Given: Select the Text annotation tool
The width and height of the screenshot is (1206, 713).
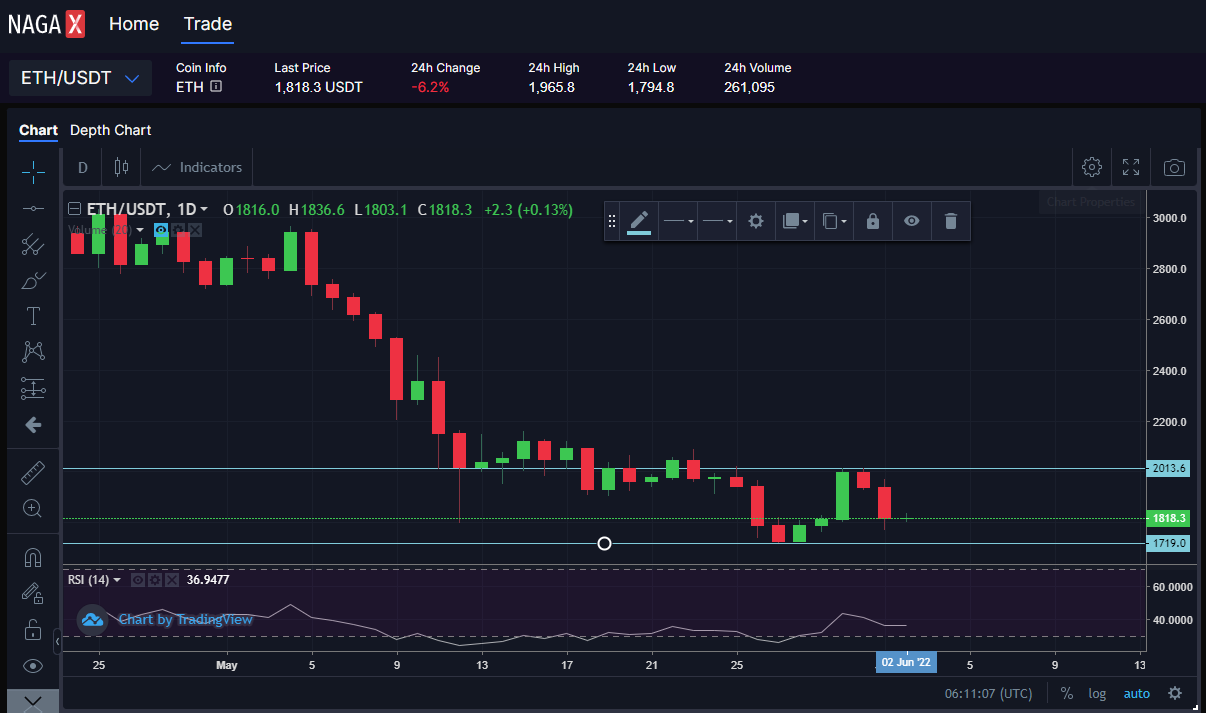Looking at the screenshot, I should [33, 316].
